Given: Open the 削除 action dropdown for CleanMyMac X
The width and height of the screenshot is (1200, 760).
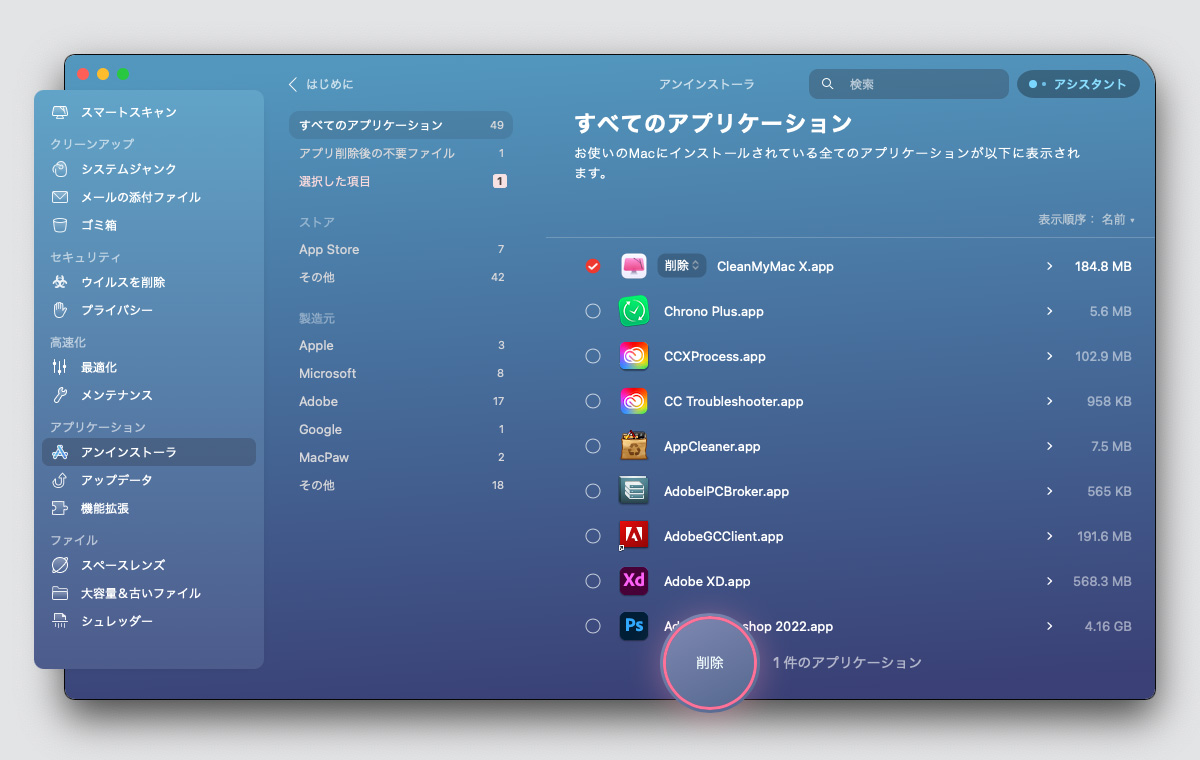Looking at the screenshot, I should coord(682,266).
